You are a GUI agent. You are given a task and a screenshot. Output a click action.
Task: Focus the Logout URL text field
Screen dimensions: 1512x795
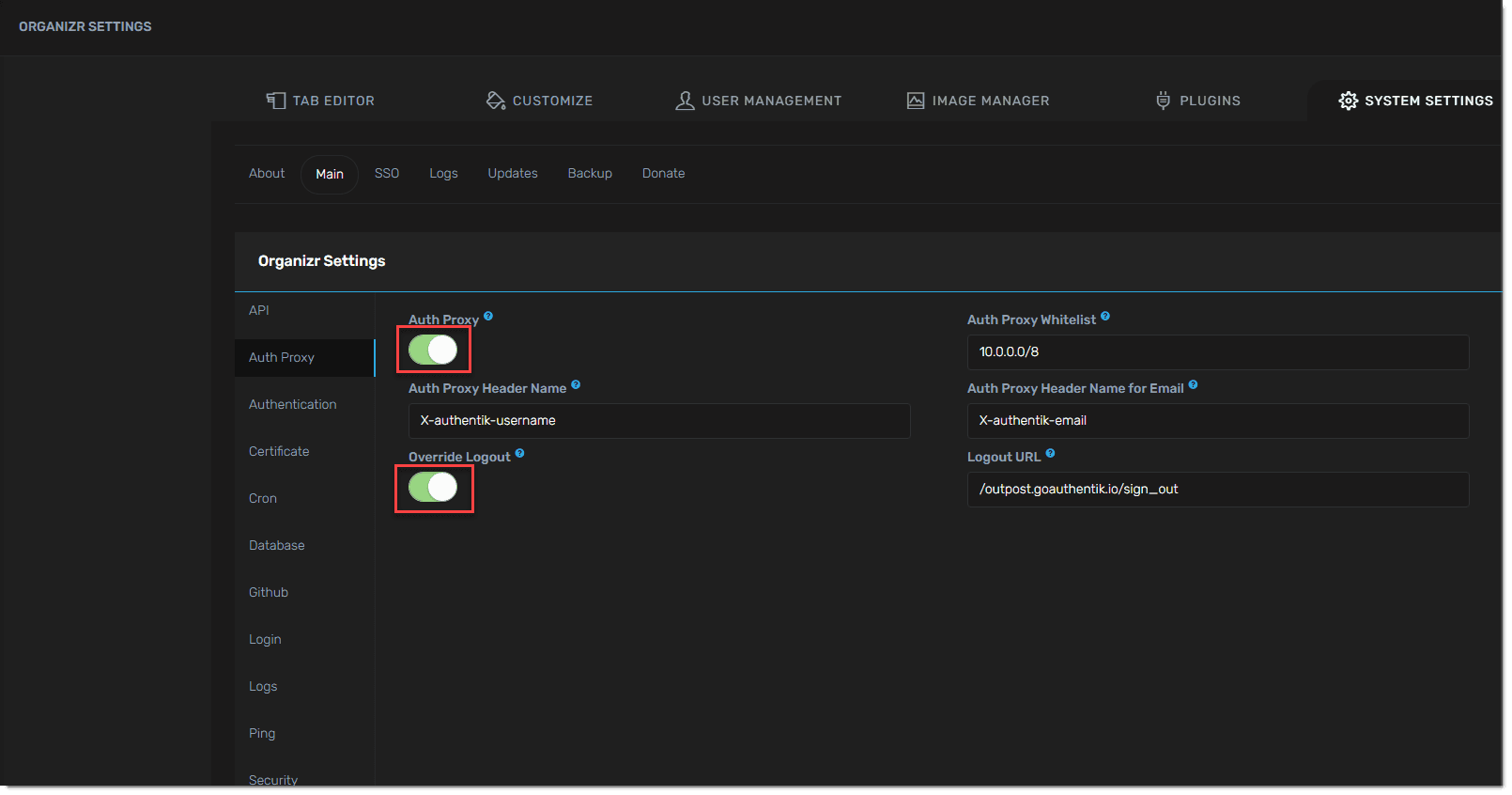(x=1217, y=490)
